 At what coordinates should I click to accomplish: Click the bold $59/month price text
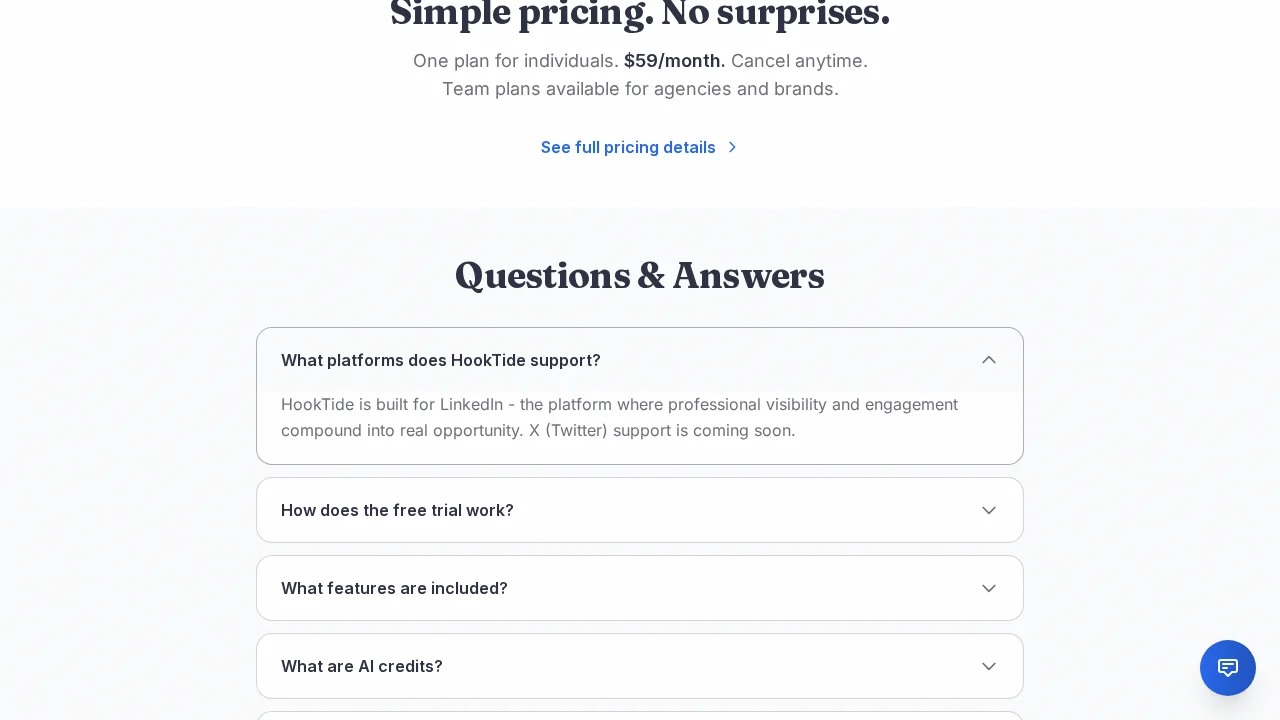674,61
